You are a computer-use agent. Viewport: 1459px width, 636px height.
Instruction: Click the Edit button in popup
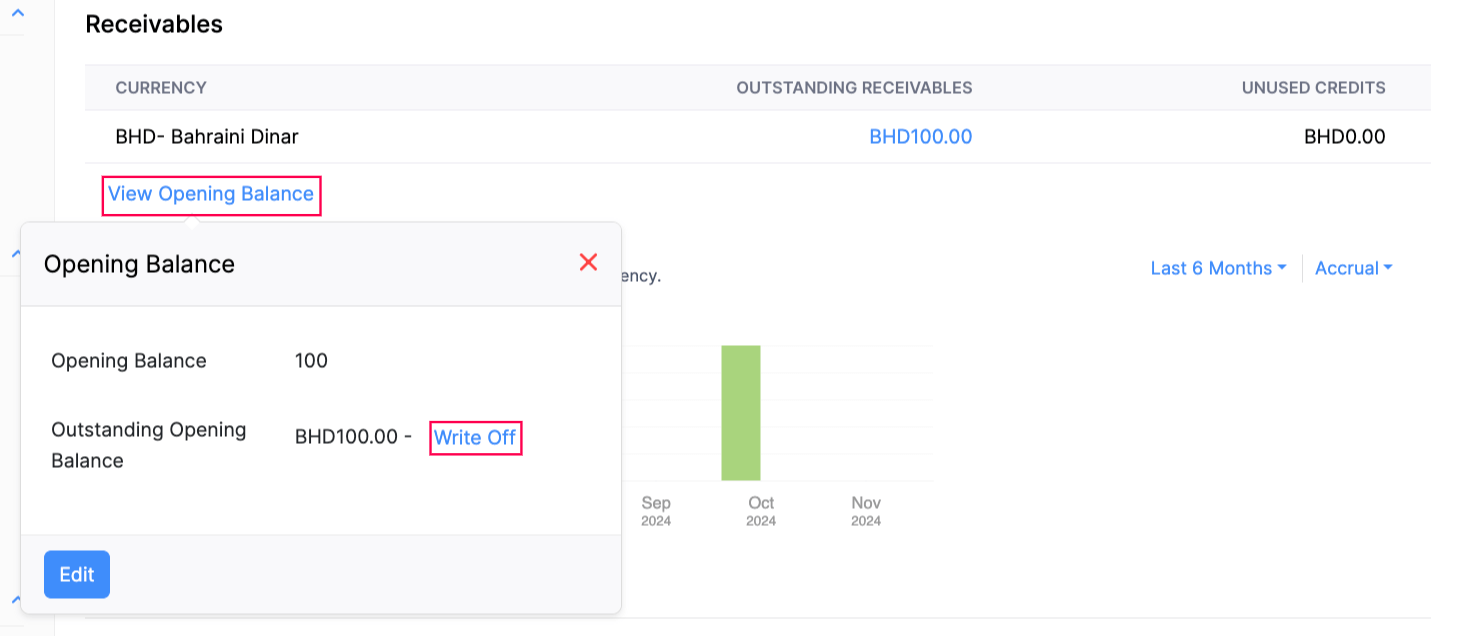coord(77,574)
